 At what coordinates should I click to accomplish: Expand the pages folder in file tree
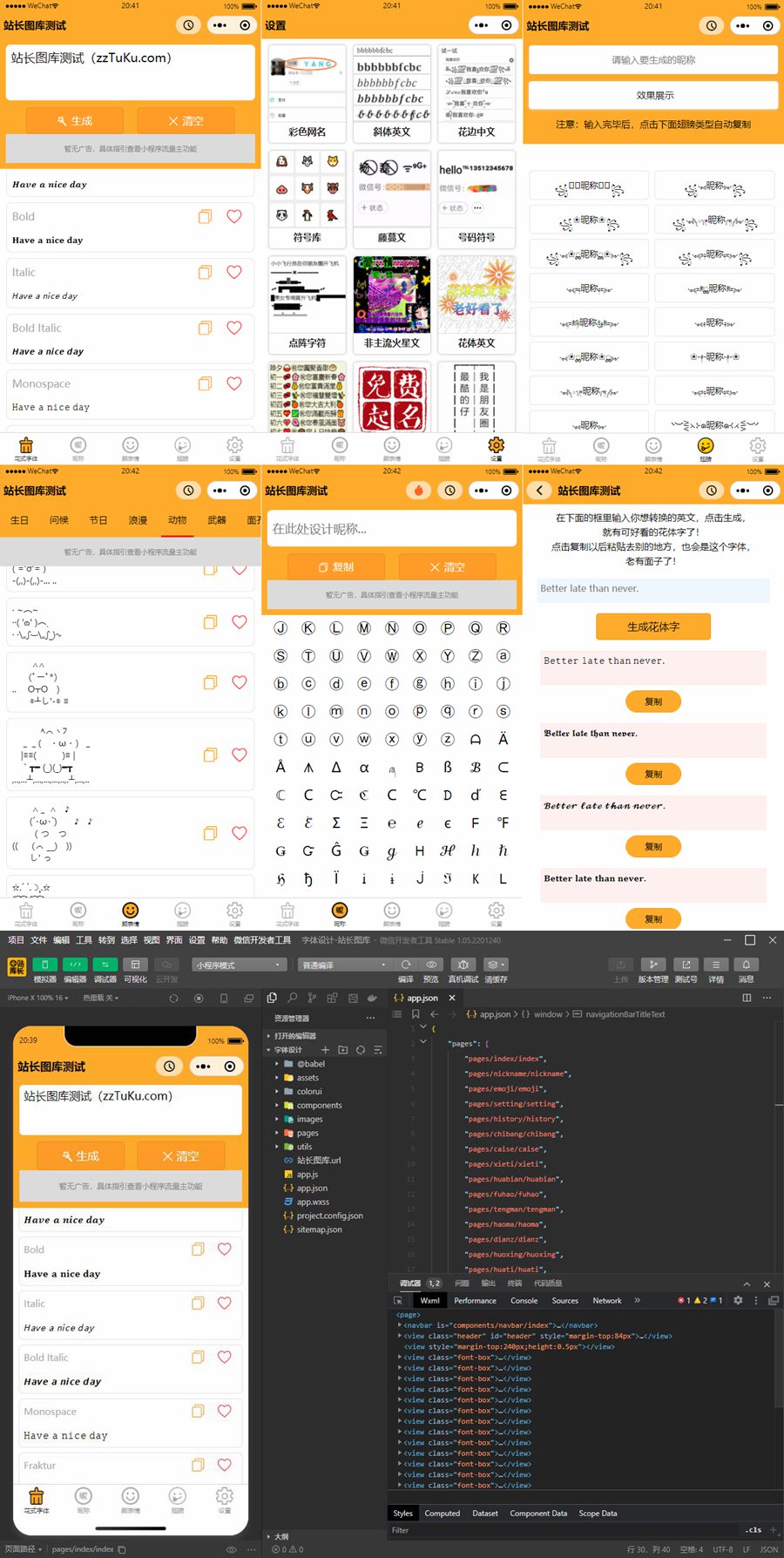pos(307,1133)
